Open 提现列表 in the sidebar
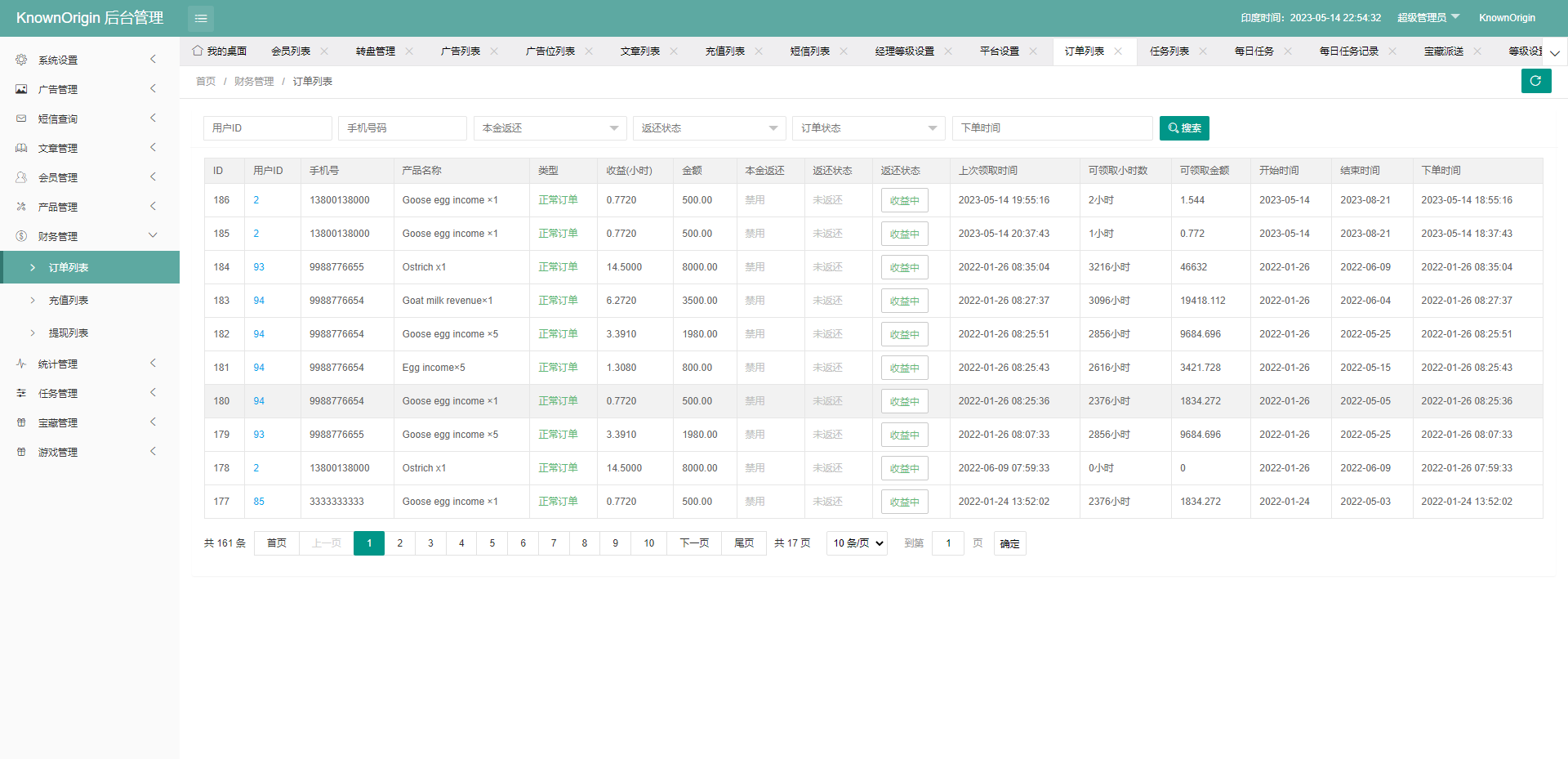Screen dimensions: 1568x759 point(69,333)
